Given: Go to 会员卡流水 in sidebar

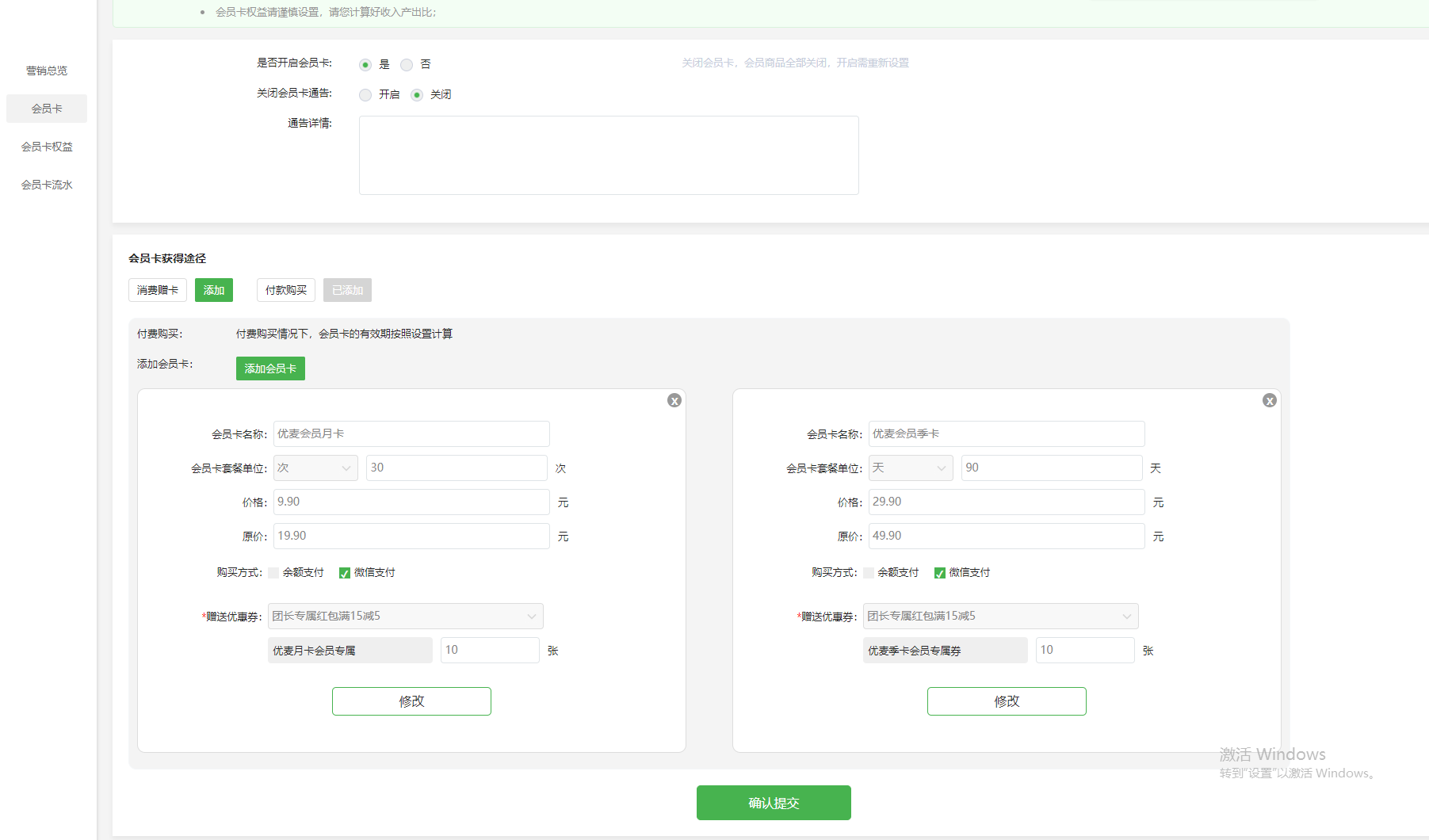Looking at the screenshot, I should point(47,185).
